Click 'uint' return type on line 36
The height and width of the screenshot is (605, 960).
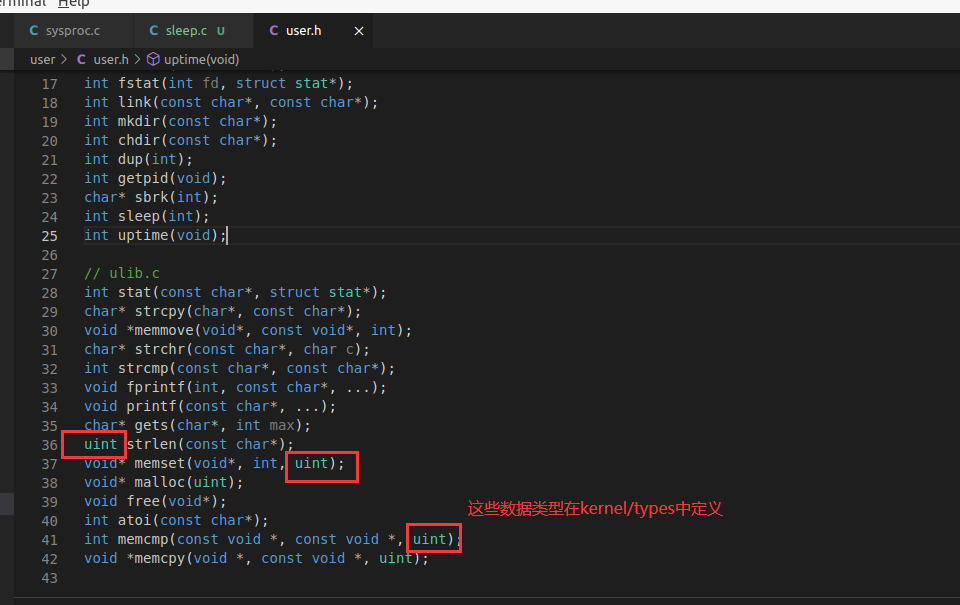(100, 444)
